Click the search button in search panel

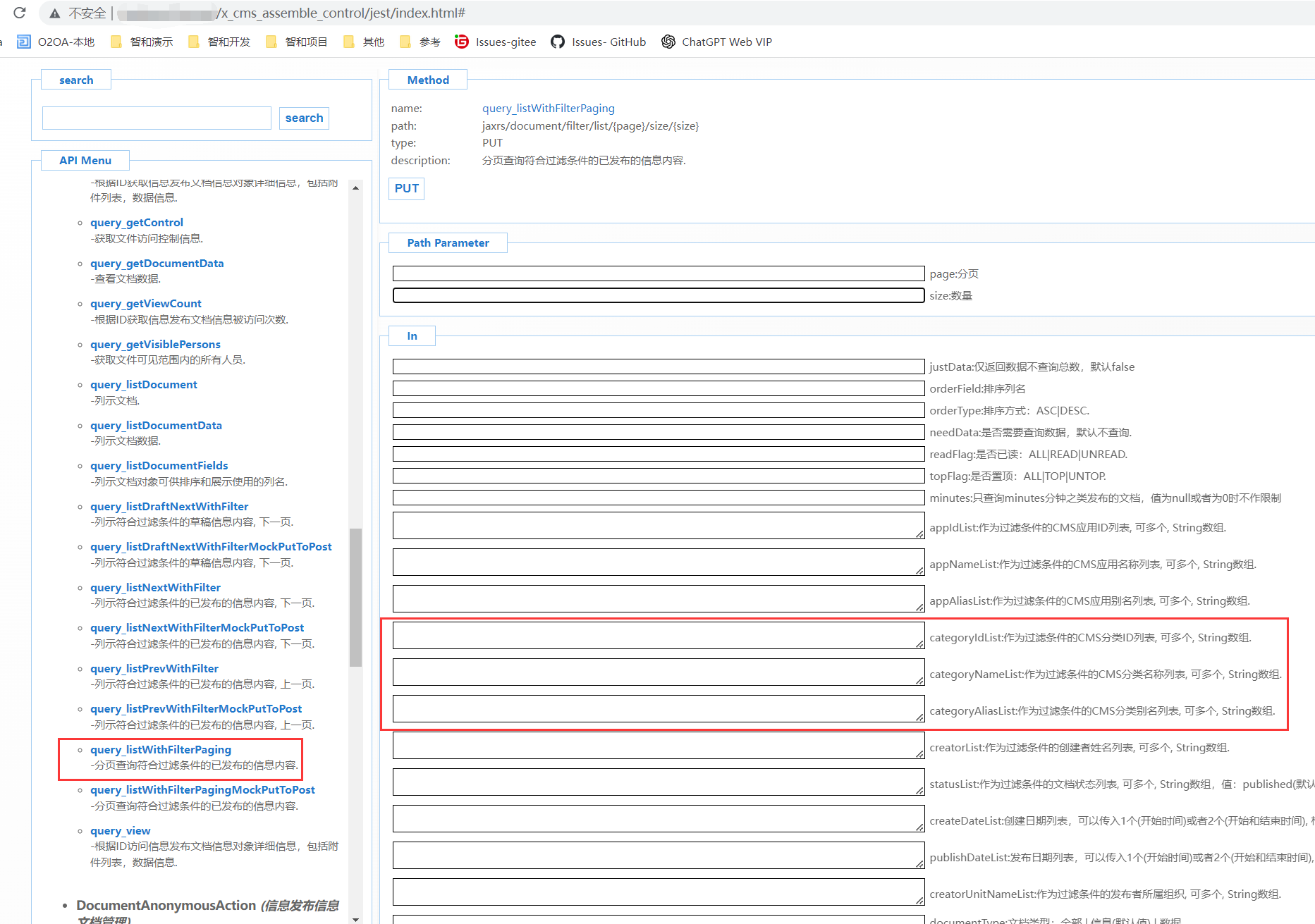(304, 118)
